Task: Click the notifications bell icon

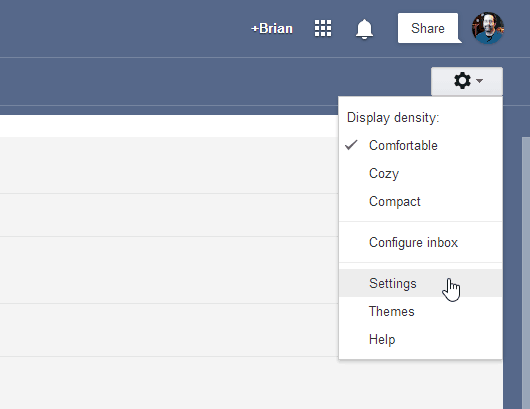Action: pos(364,29)
